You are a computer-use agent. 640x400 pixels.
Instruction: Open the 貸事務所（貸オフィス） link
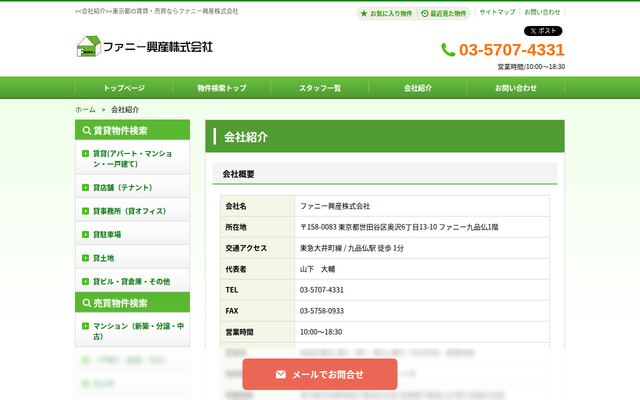tap(133, 211)
